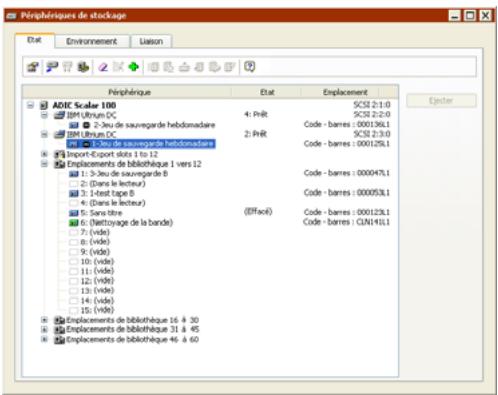Click the last grayed icon before the help icon
Screen dimensions: 498x395
point(230,67)
